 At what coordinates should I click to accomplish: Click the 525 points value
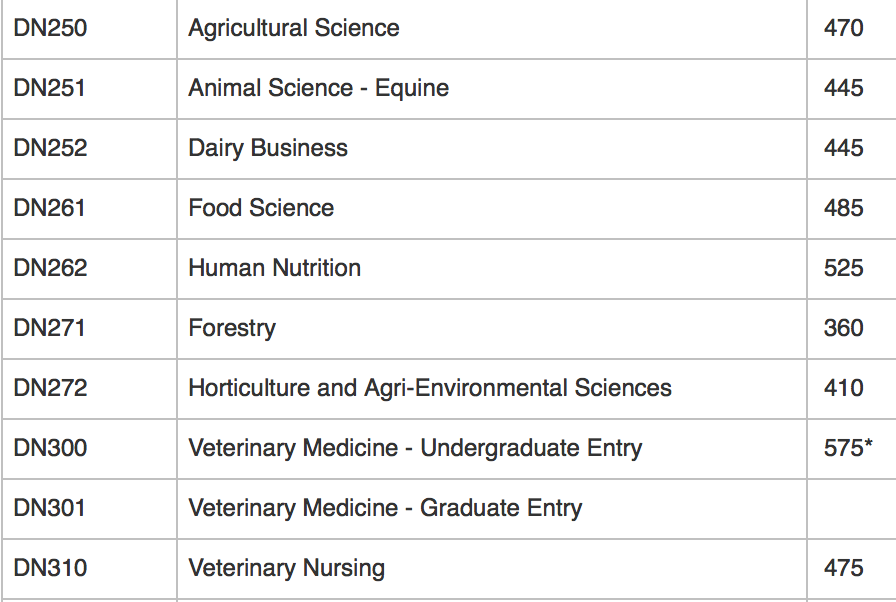point(843,268)
